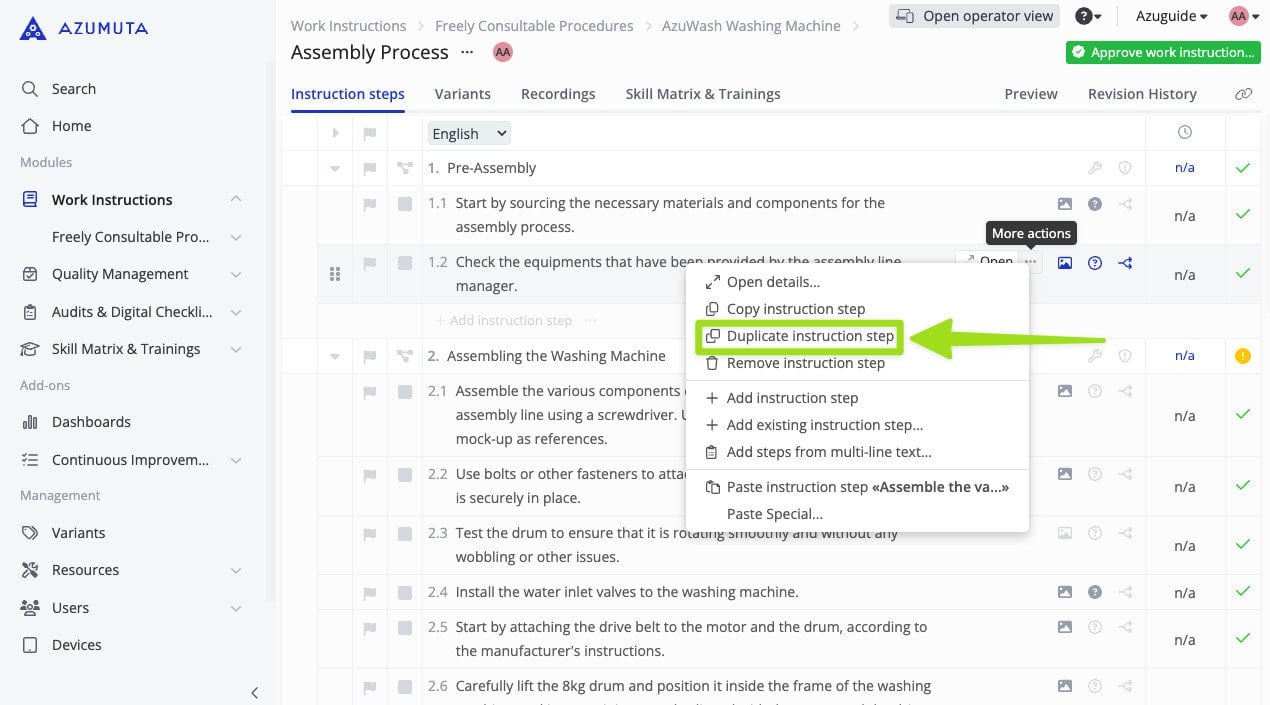Check the checkbox next to step 1.1
Viewport: 1270px width, 705px height.
coord(404,203)
